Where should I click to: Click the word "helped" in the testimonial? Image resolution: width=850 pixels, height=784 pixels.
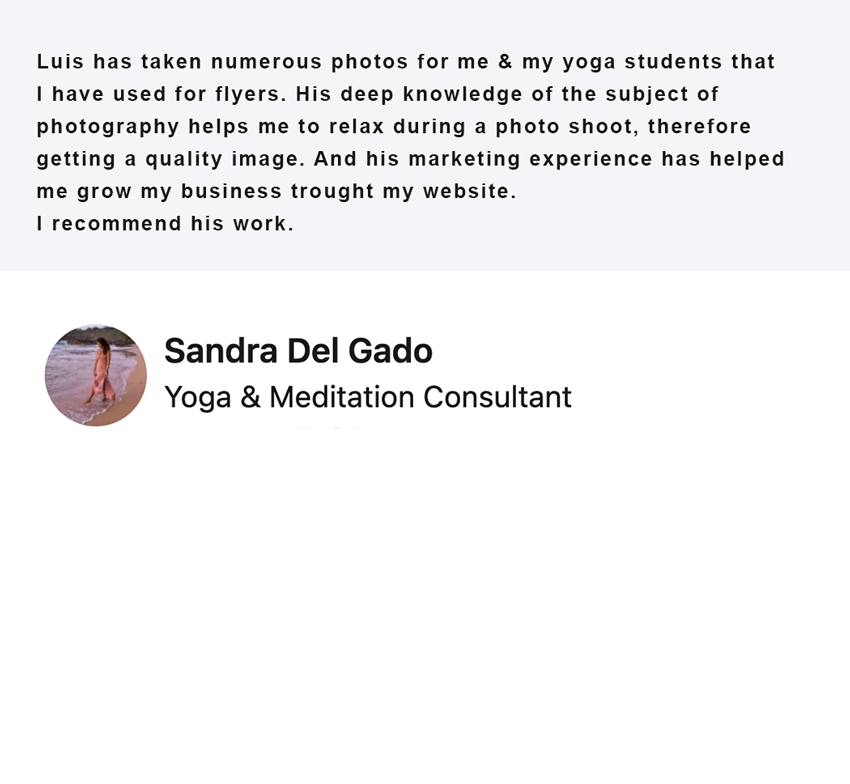pyautogui.click(x=748, y=159)
